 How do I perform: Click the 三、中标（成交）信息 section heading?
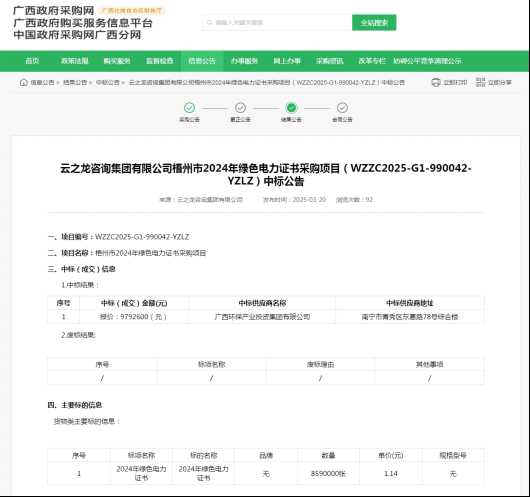[x=81, y=269]
